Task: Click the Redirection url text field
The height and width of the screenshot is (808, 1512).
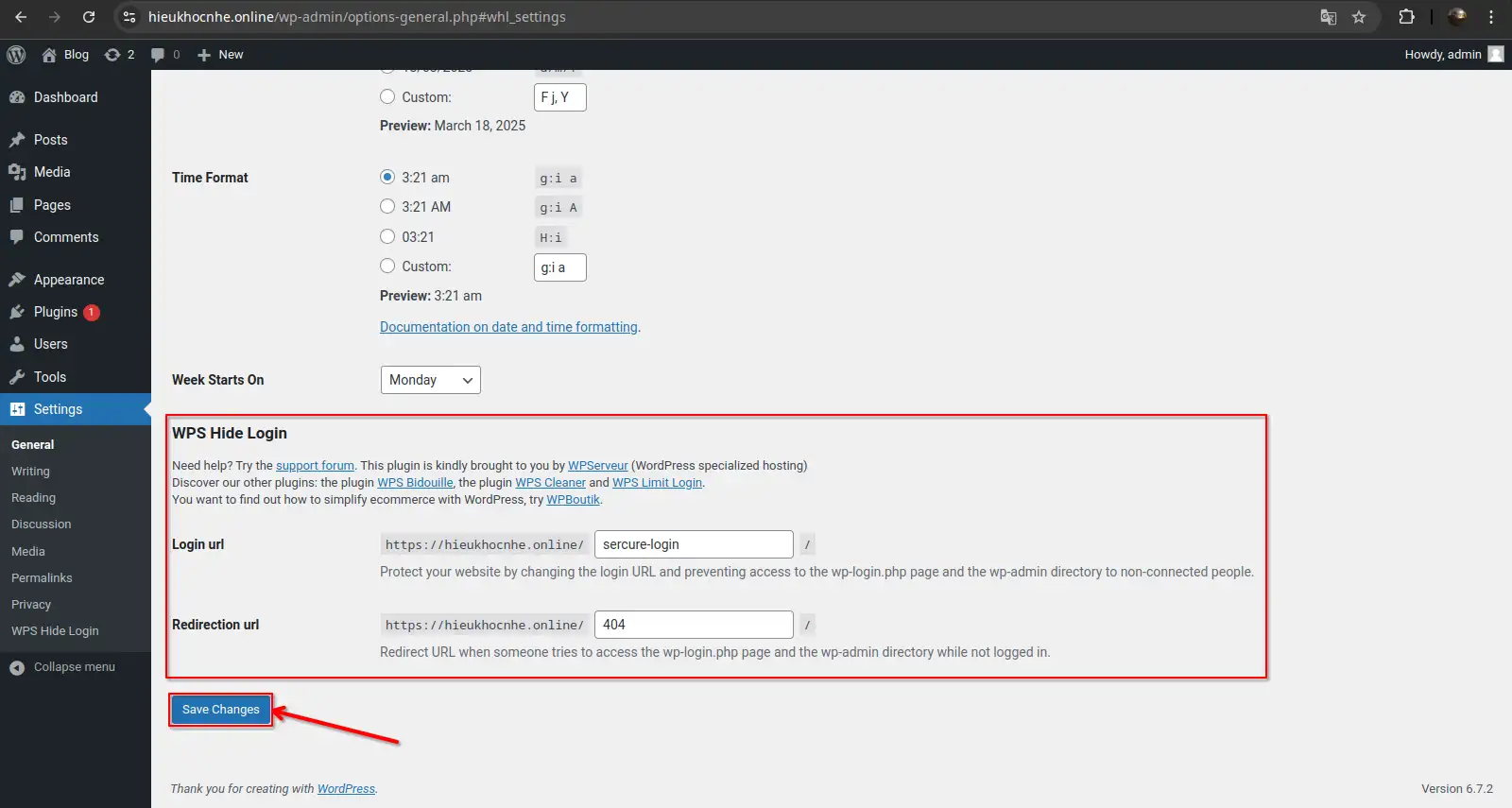Action: [694, 625]
